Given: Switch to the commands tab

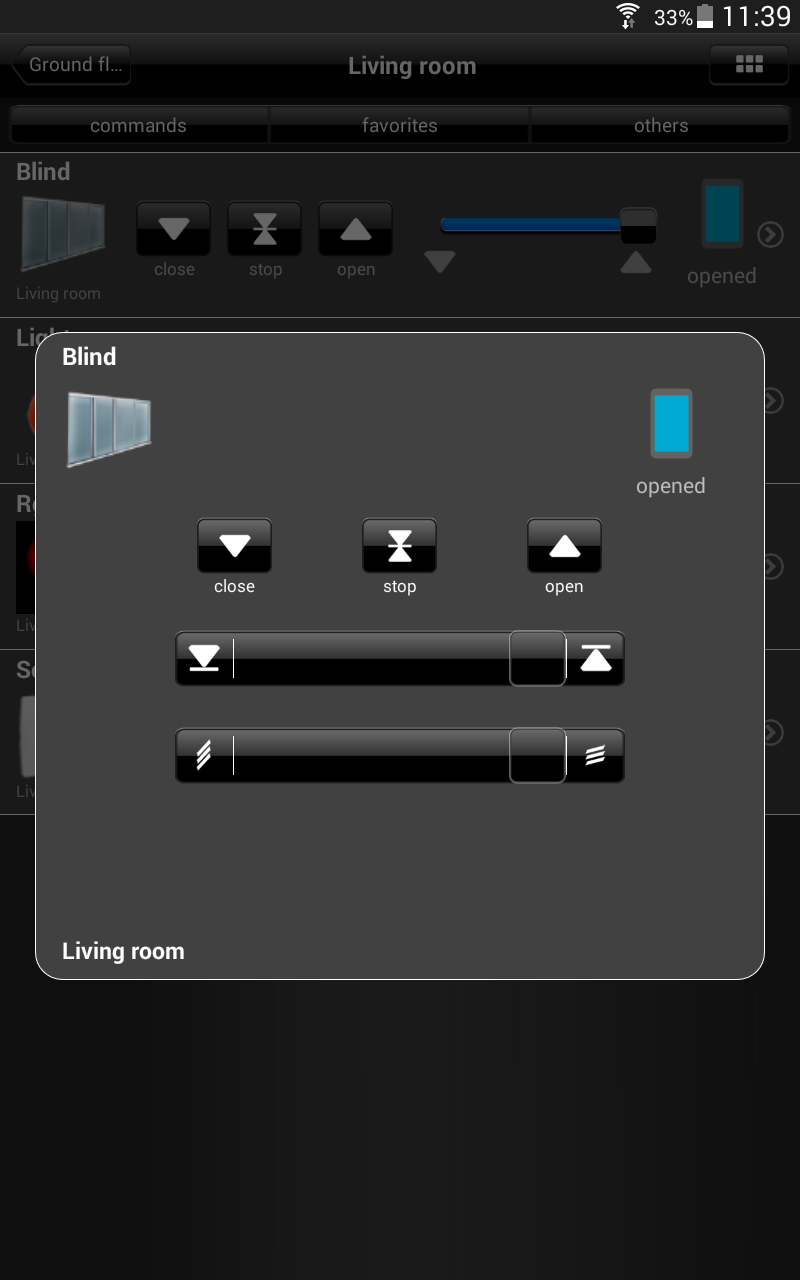Looking at the screenshot, I should tap(138, 125).
